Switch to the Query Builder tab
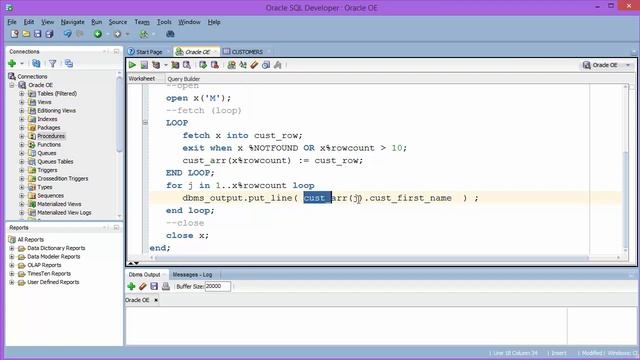640x360 pixels. pos(184,79)
